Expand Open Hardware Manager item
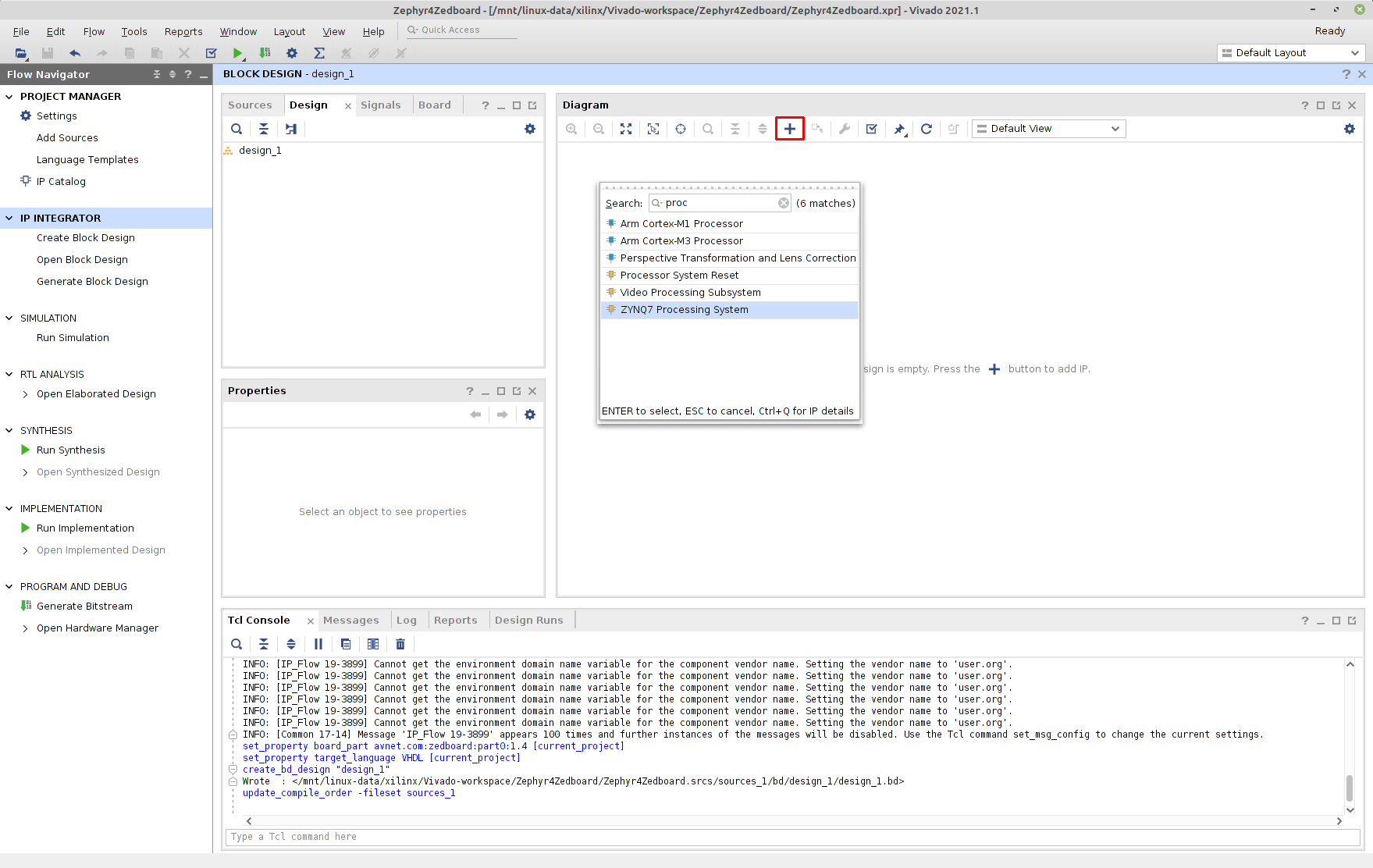1373x868 pixels. coord(25,628)
